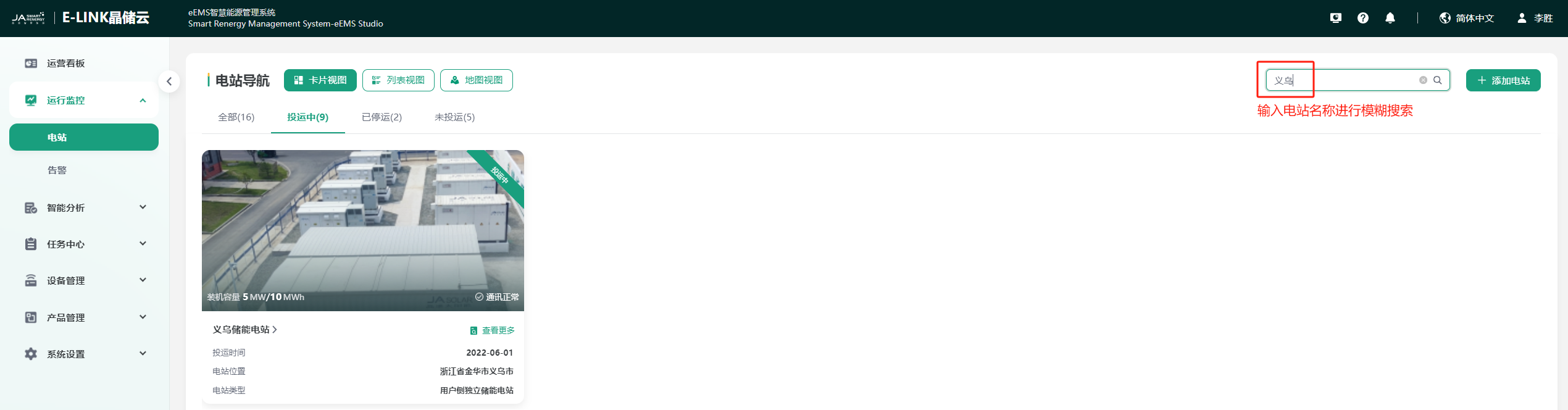1568x410 pixels.
Task: Click the user profile icon 李胜
Action: [x=1535, y=18]
